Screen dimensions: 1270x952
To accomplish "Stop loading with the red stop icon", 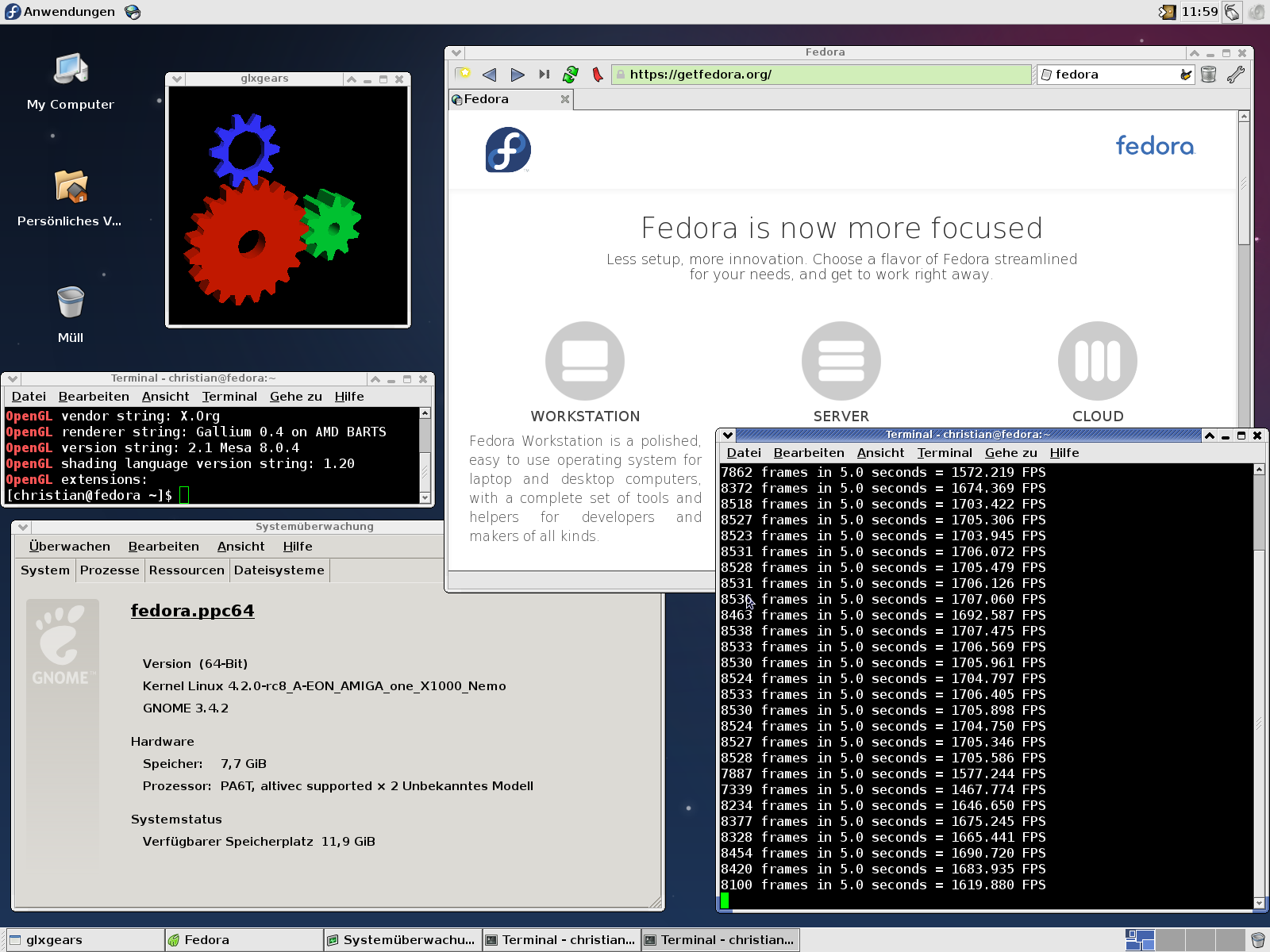I will 597,75.
